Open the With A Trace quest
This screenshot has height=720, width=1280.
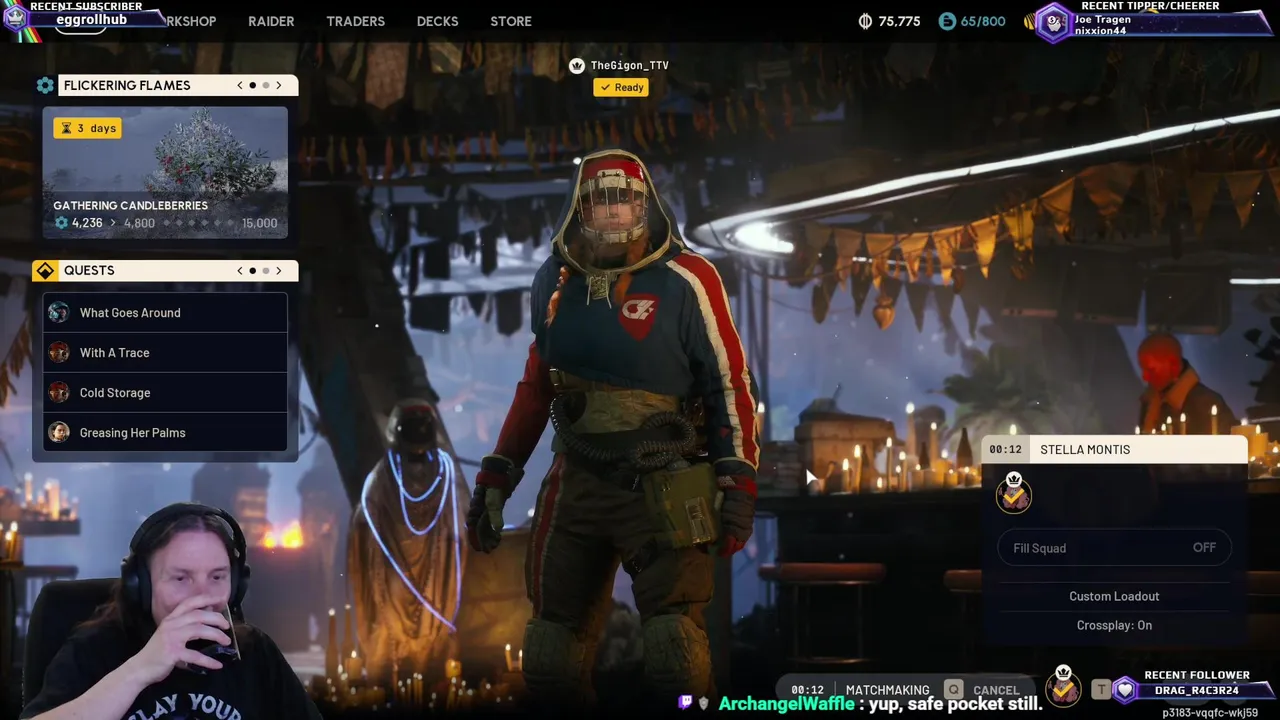point(165,353)
